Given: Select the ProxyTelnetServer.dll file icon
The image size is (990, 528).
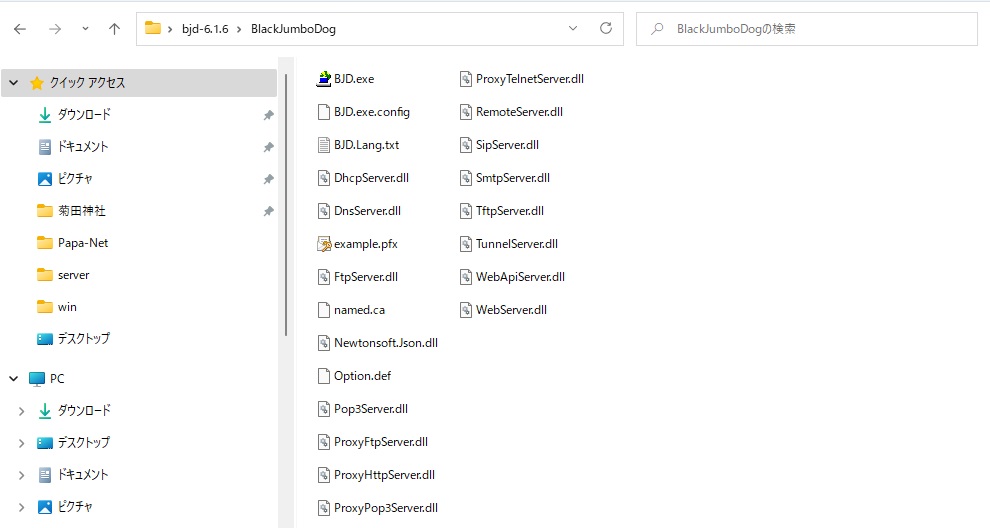Looking at the screenshot, I should 465,79.
